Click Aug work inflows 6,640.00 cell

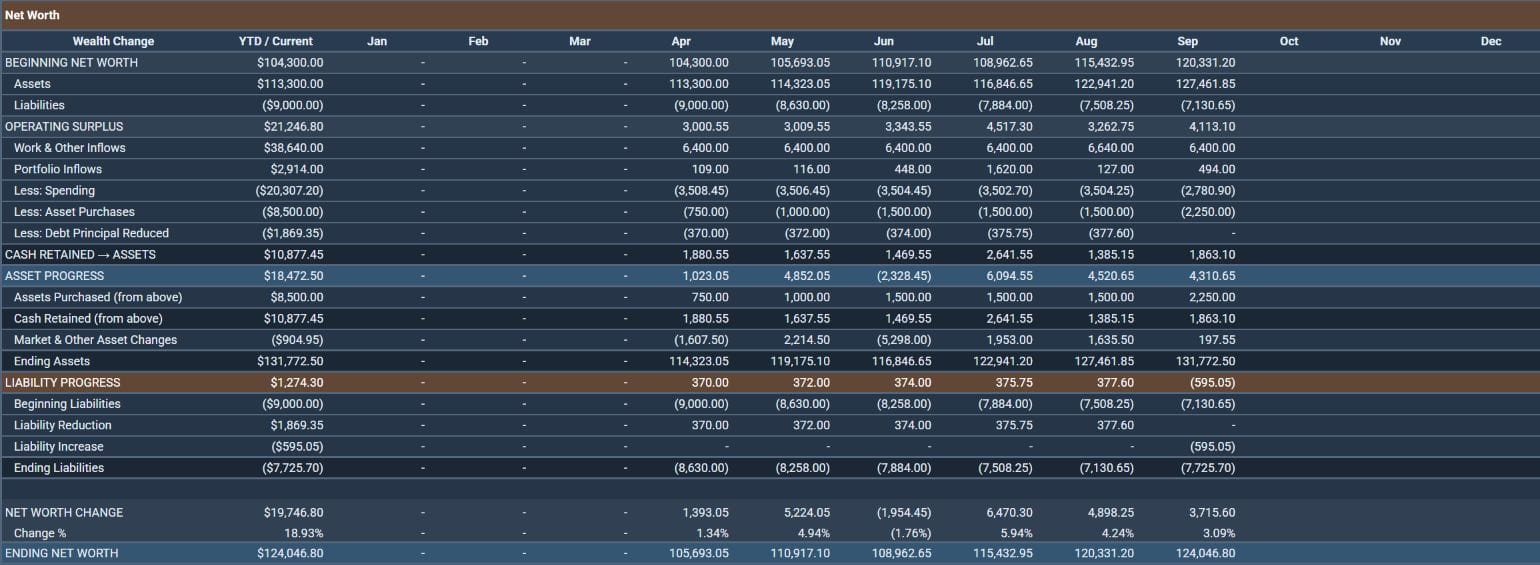(1111, 148)
